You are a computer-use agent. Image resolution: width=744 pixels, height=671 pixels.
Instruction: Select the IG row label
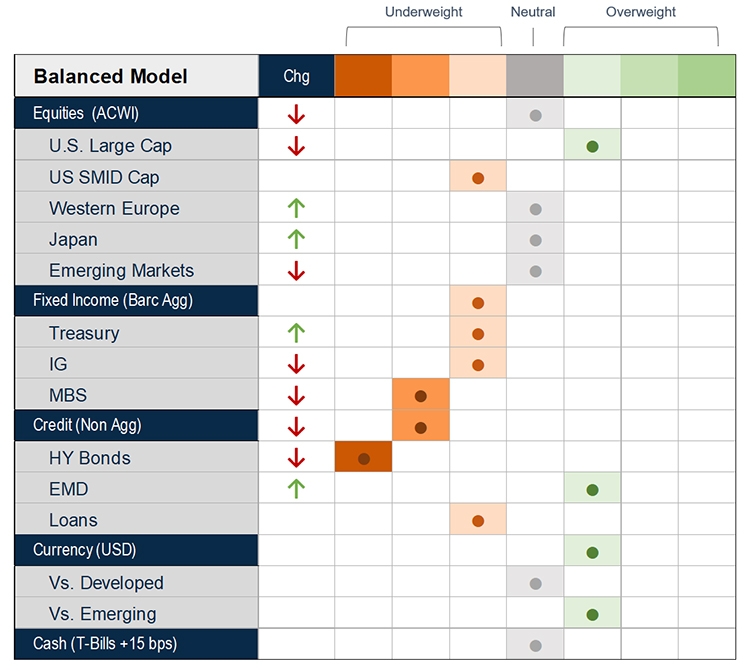point(58,364)
